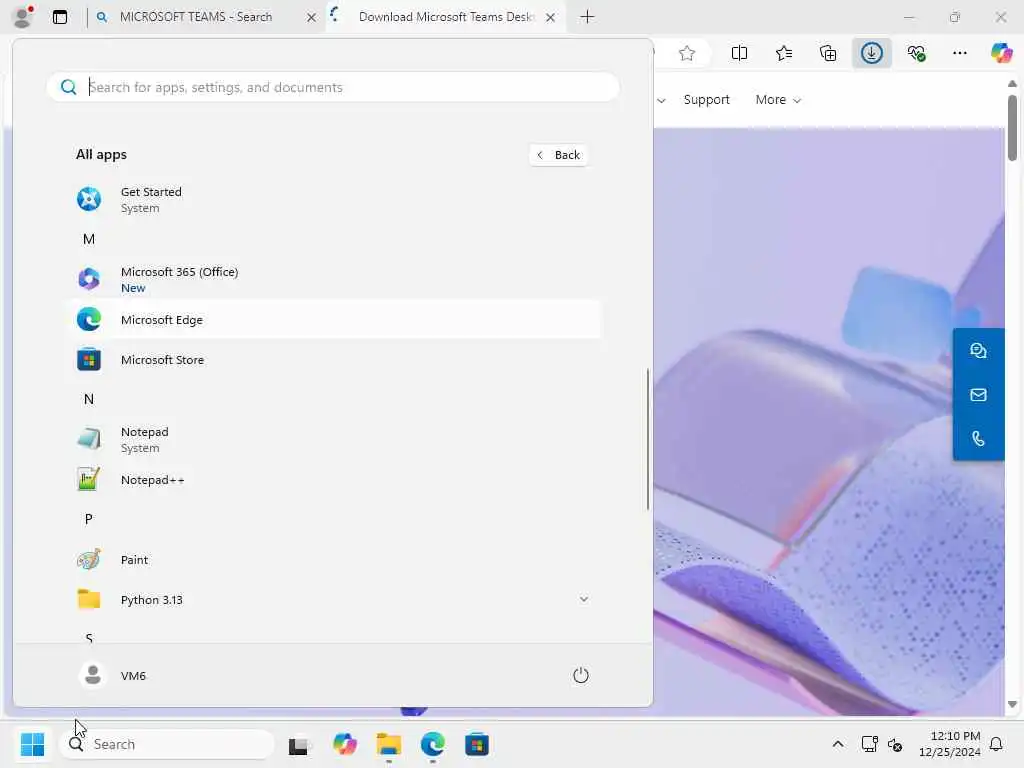The height and width of the screenshot is (768, 1024).
Task: Open Copilot sidebar in Edge
Action: 1001,53
